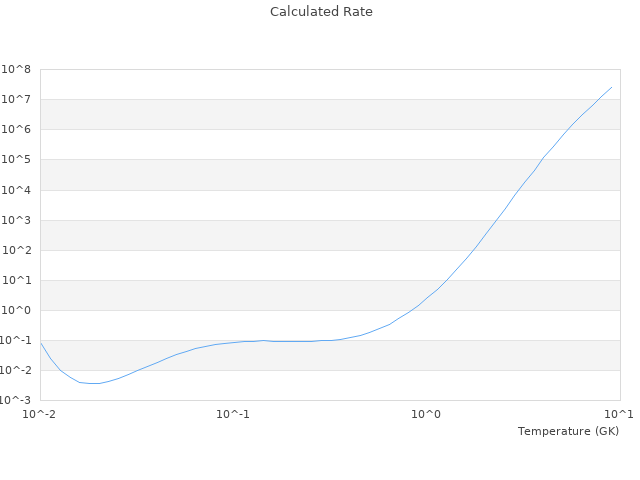This screenshot has height=480, width=640.
Task: Select the 10^1 x-axis tick label
Action: pos(620,414)
